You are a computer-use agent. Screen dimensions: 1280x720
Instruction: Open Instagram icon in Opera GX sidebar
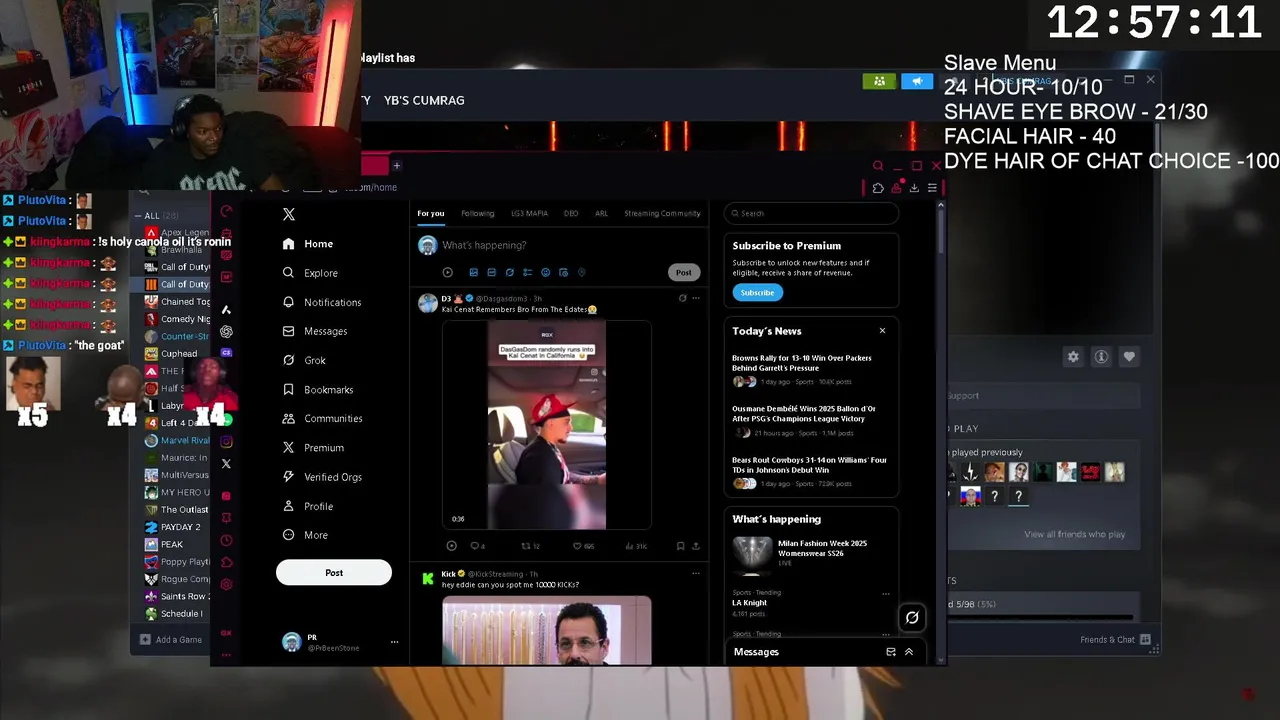click(227, 441)
